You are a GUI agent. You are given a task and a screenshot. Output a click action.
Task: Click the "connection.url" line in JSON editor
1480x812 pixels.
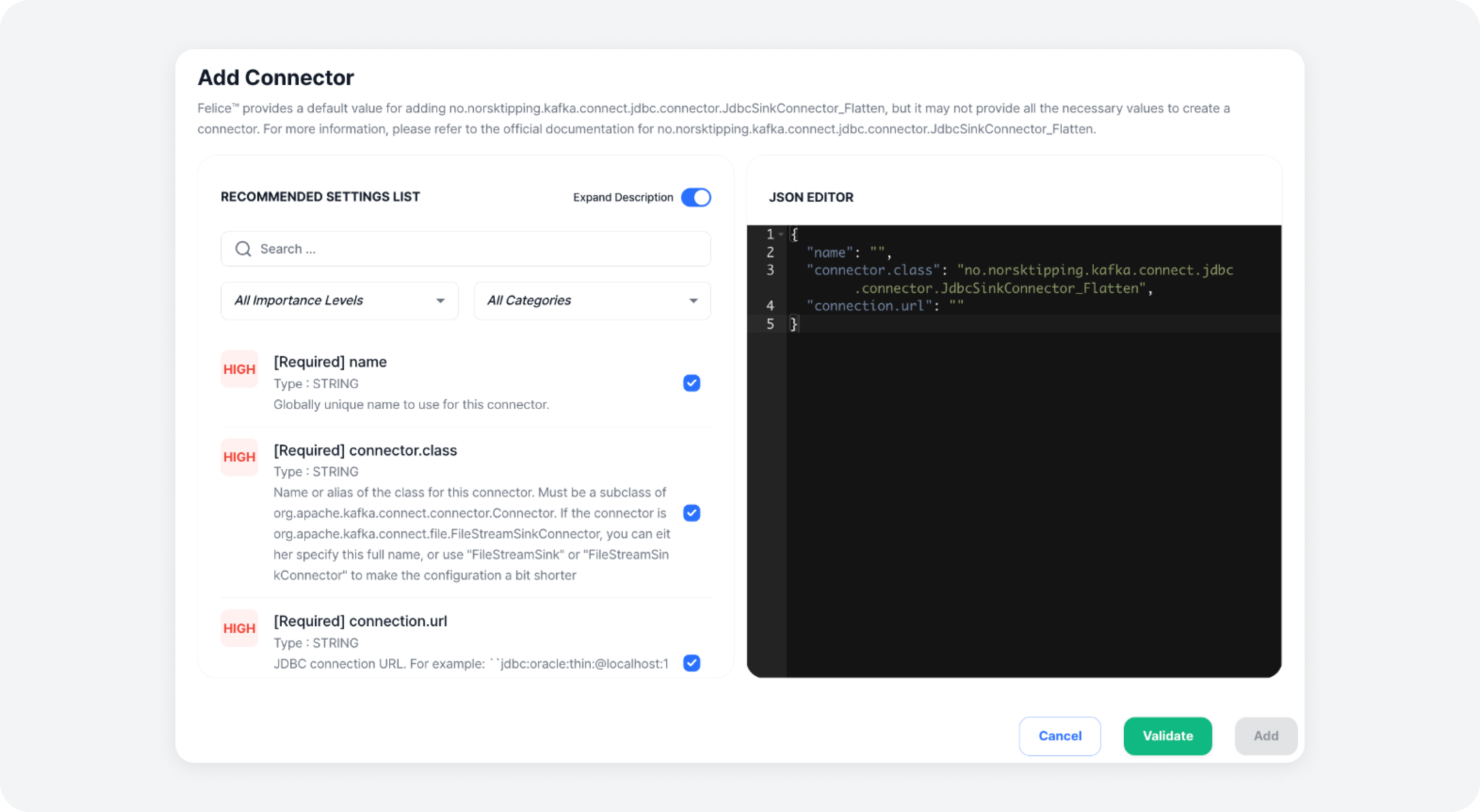pos(885,305)
